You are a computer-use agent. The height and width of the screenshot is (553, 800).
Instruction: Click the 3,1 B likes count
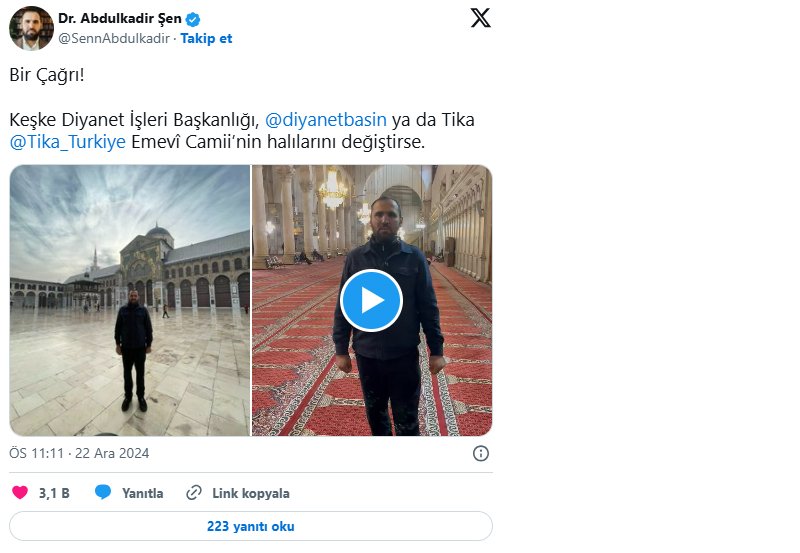54,493
